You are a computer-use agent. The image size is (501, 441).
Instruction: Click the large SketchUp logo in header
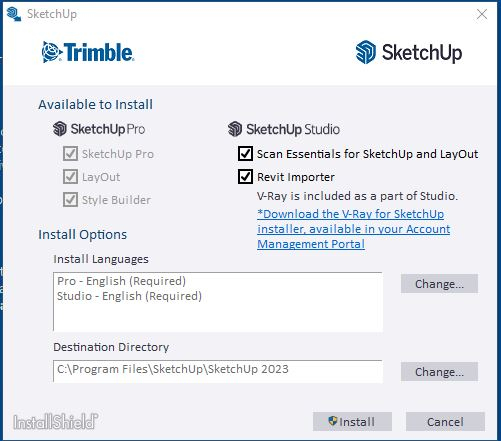[x=409, y=52]
